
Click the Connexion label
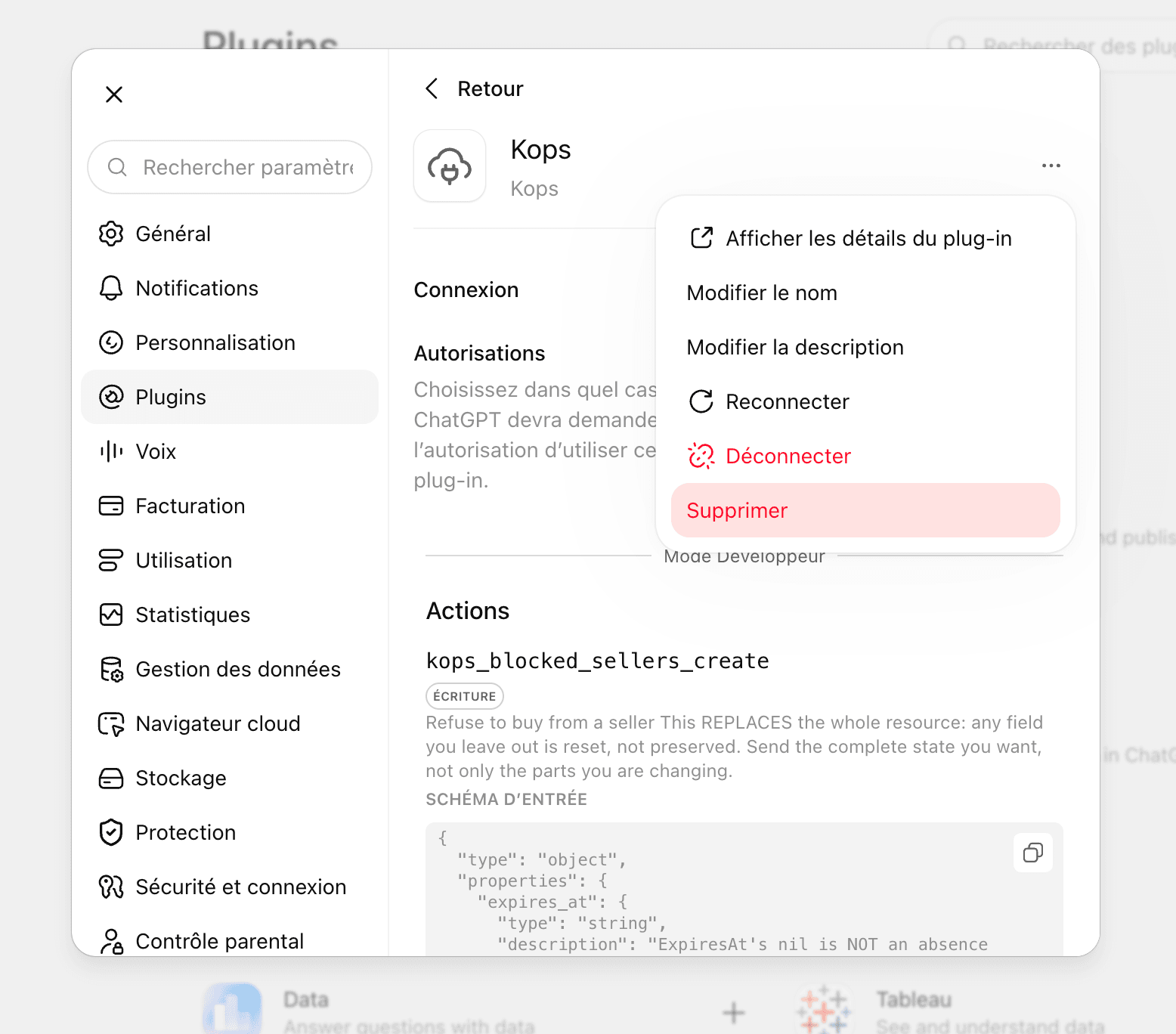point(466,290)
